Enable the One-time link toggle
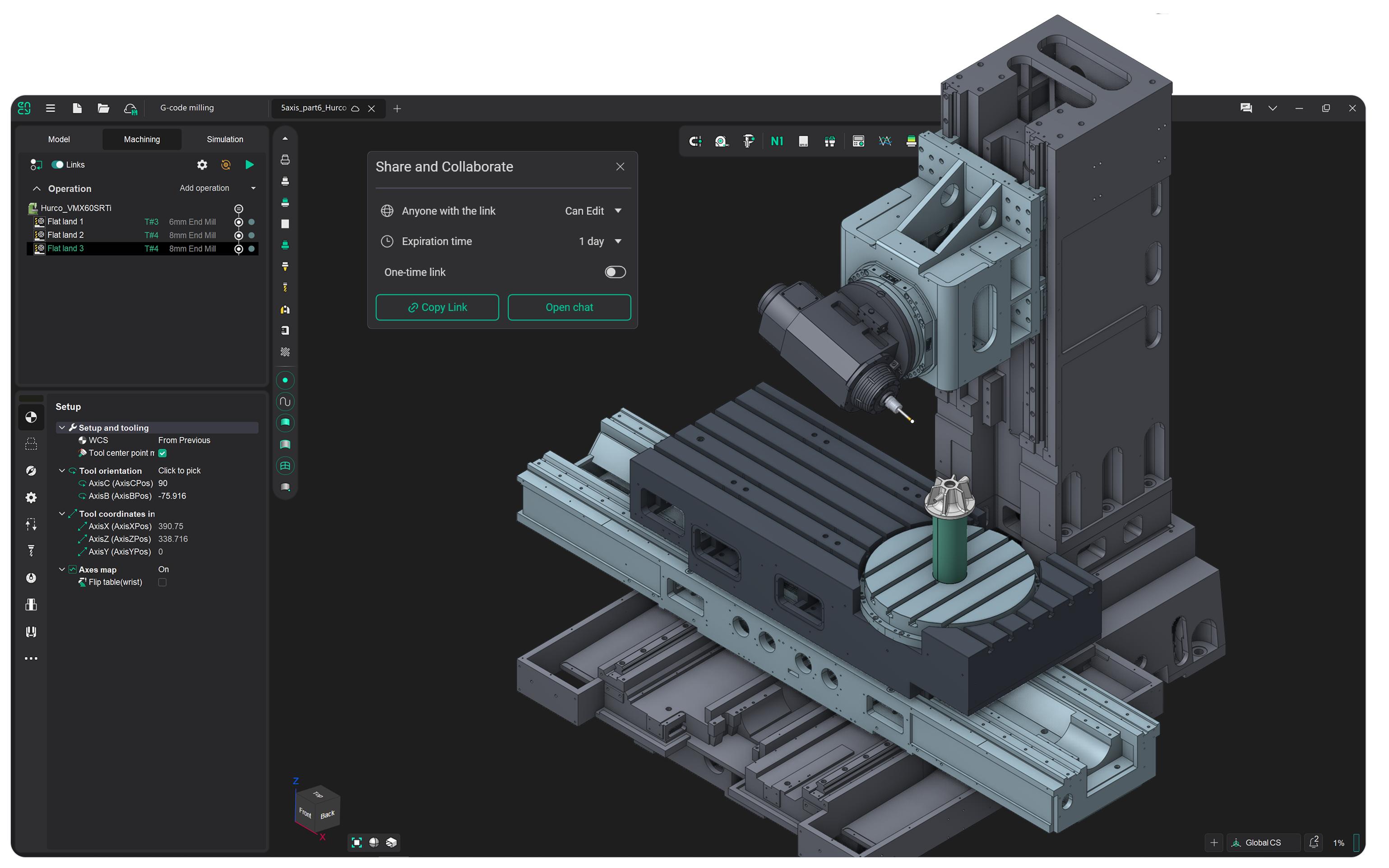Image resolution: width=1389 pixels, height=868 pixels. (615, 272)
